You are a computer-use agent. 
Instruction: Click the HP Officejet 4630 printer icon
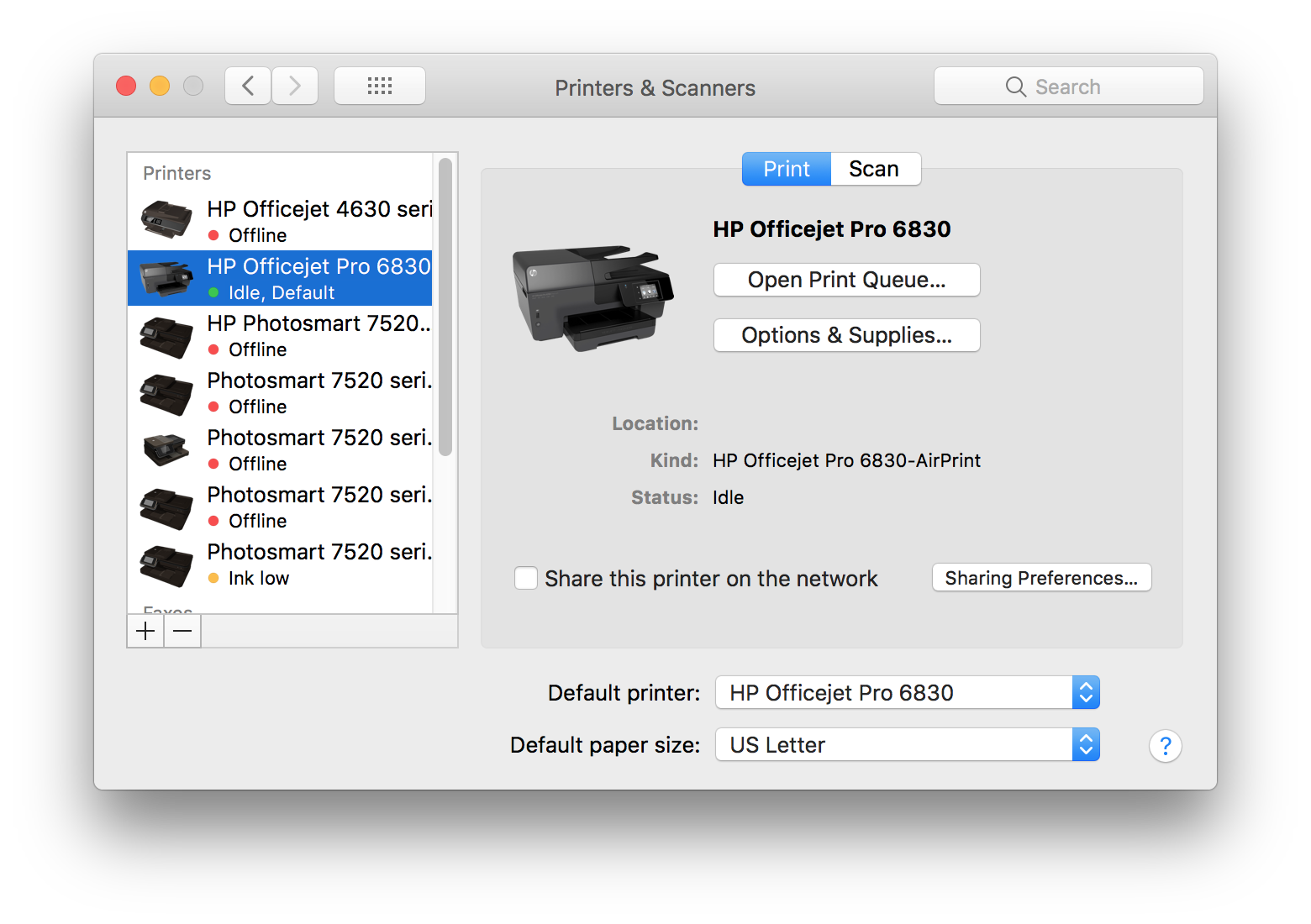[166, 220]
